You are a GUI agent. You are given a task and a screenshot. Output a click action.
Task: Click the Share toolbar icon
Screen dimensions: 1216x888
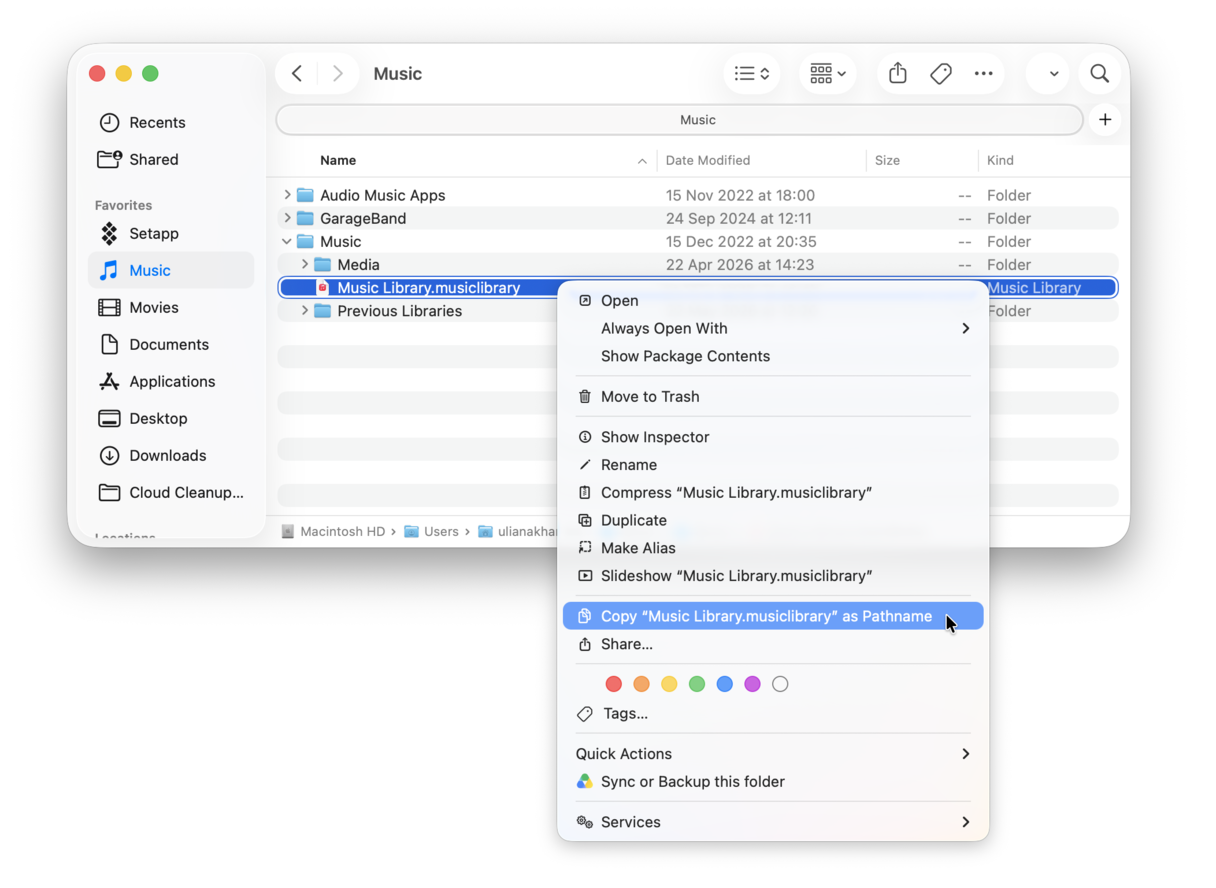coord(898,74)
